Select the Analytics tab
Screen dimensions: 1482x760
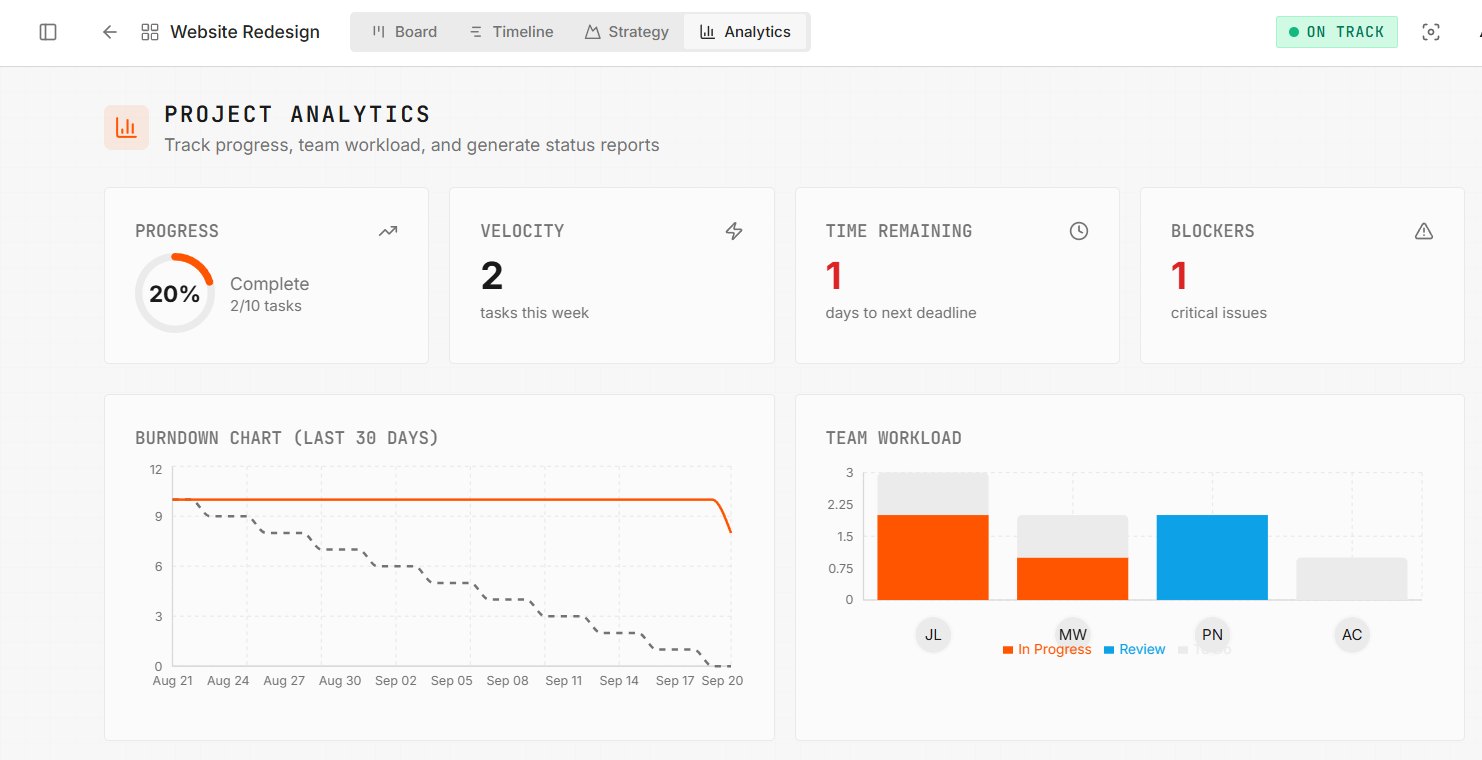(745, 32)
